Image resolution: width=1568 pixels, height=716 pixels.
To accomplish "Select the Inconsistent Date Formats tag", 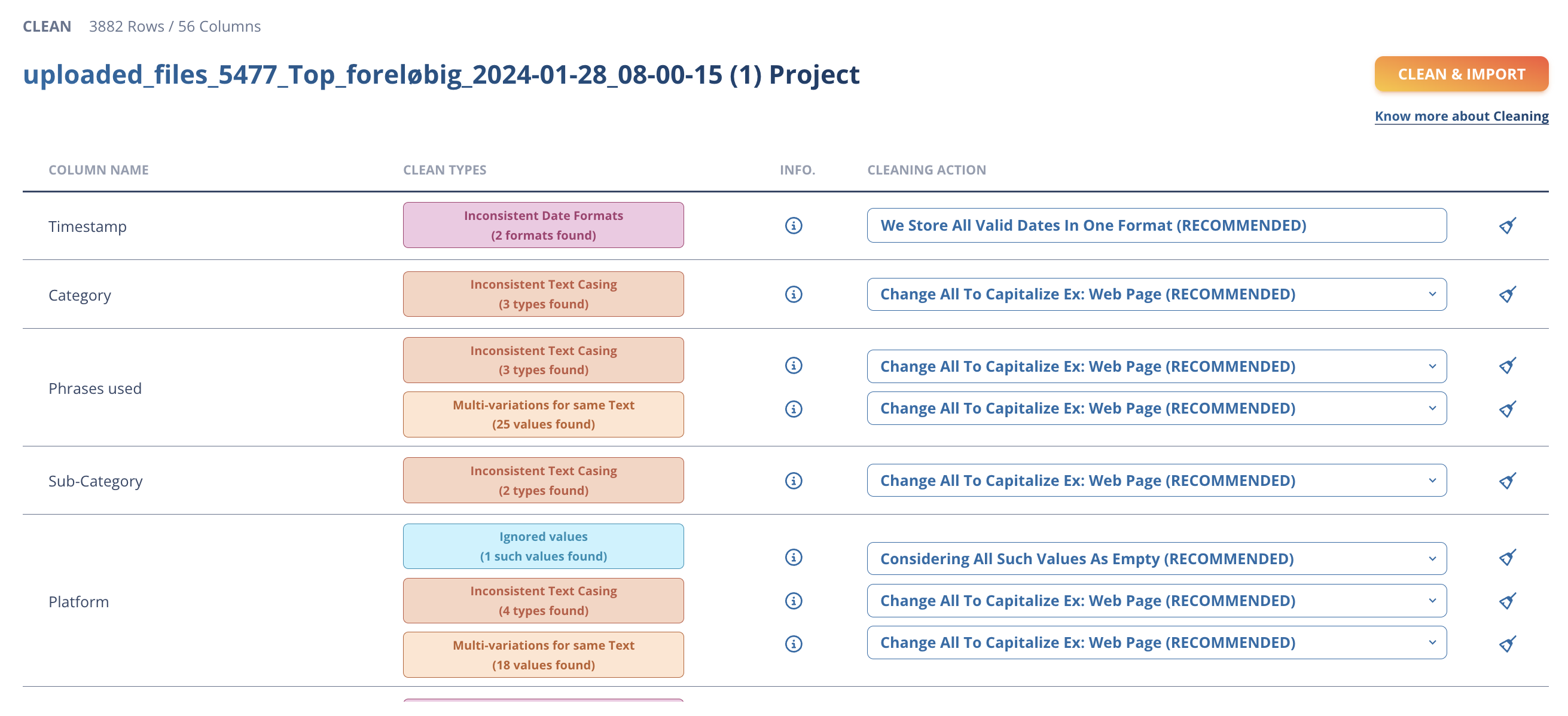I will pos(543,225).
